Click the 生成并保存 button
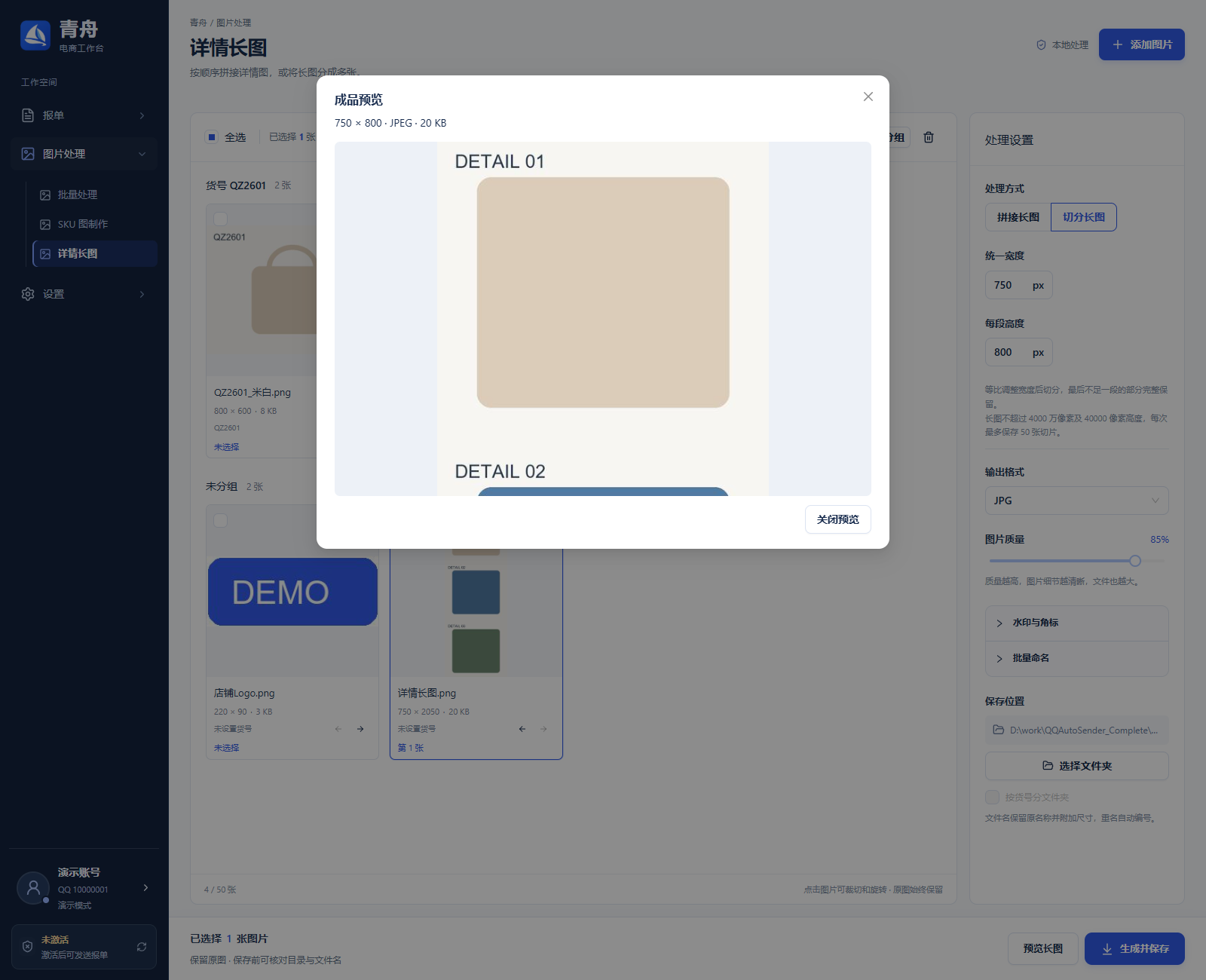Screen dimensions: 1206x980 point(1134,948)
